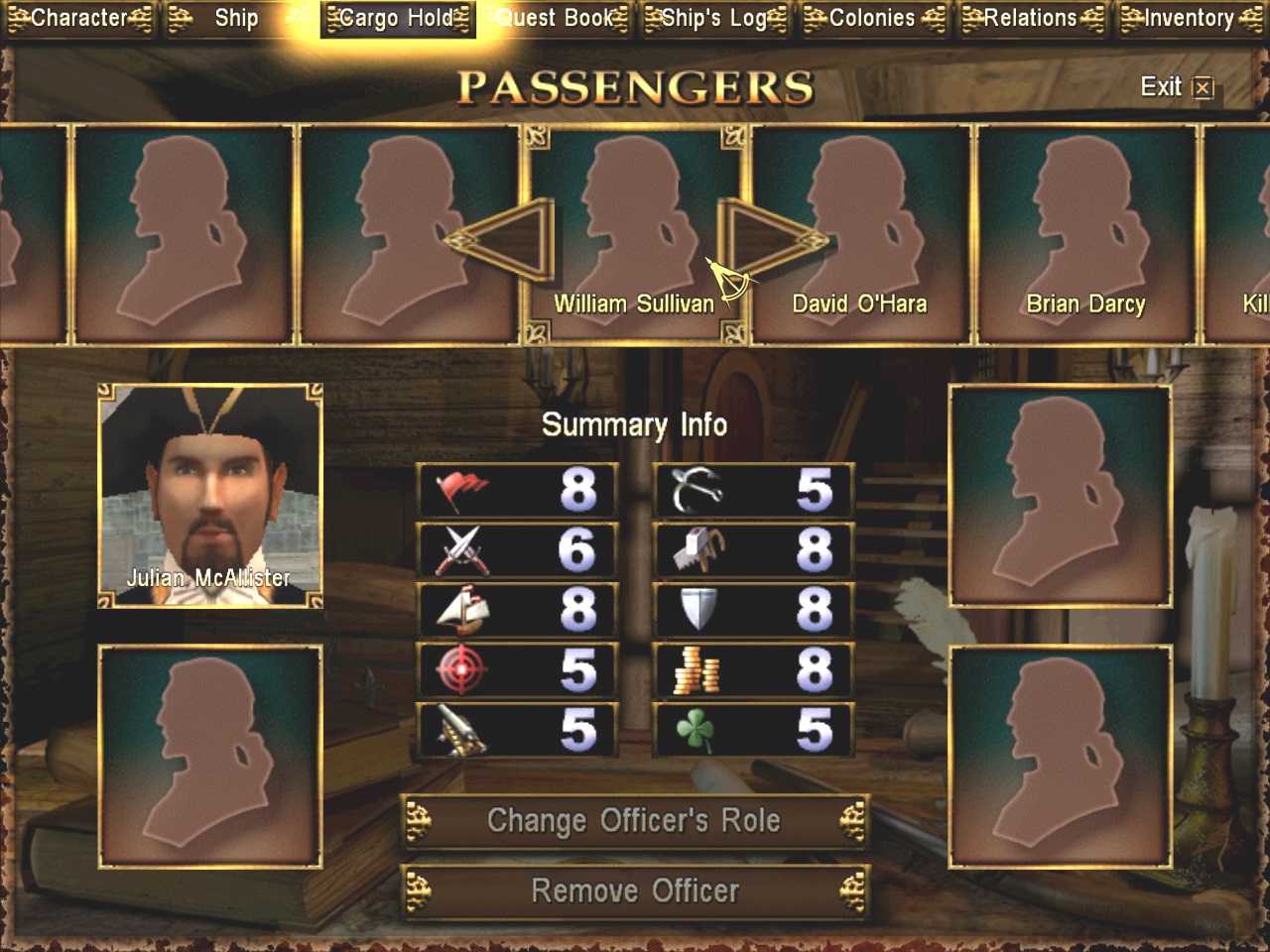Click the sailing ship skill icon

pyautogui.click(x=462, y=610)
